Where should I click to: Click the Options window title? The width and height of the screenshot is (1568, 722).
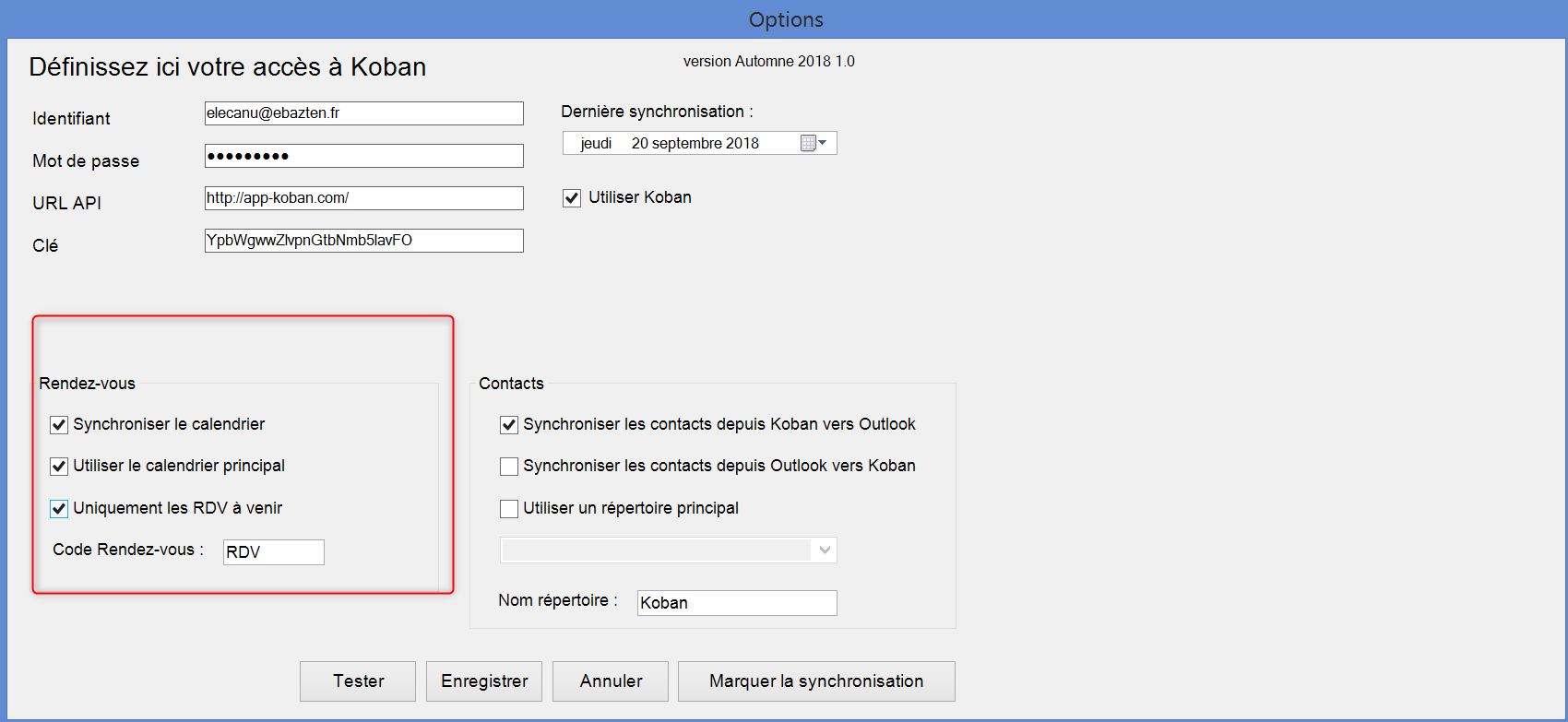pos(786,19)
